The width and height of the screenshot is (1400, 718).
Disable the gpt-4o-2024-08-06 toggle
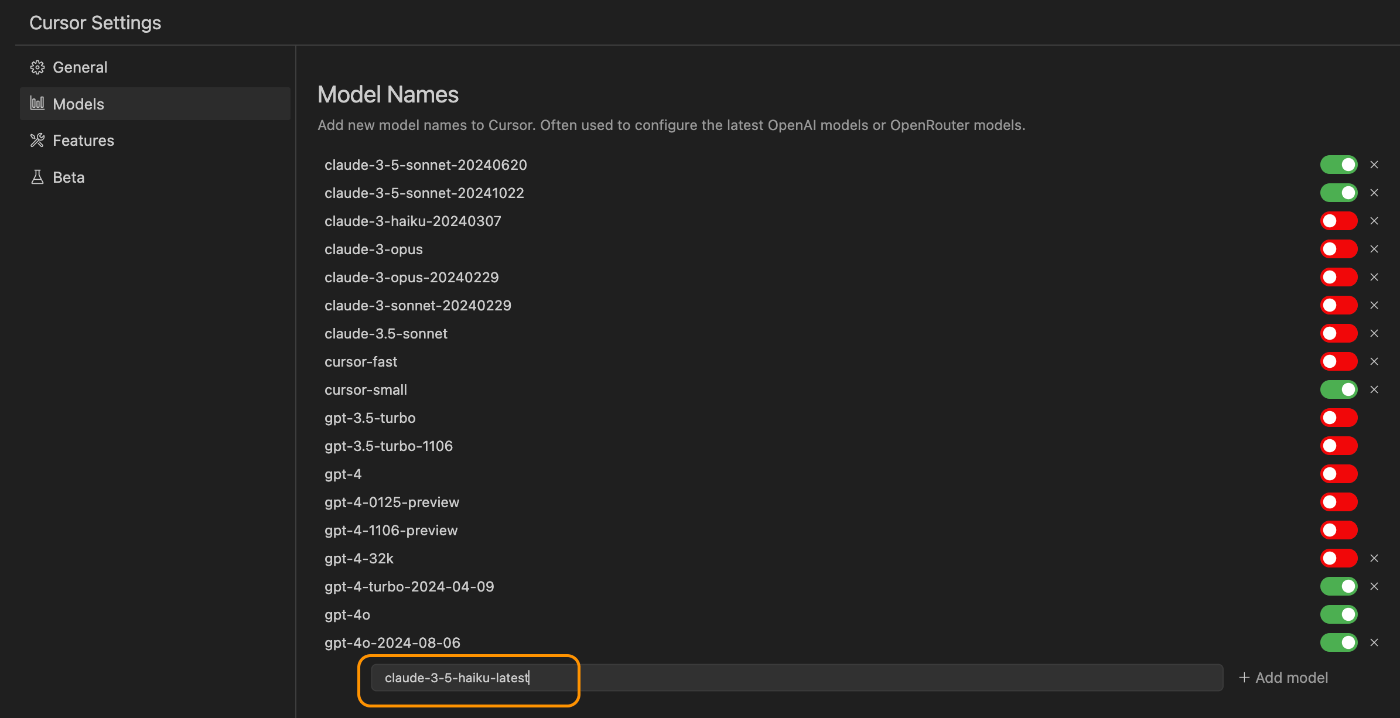(1339, 642)
